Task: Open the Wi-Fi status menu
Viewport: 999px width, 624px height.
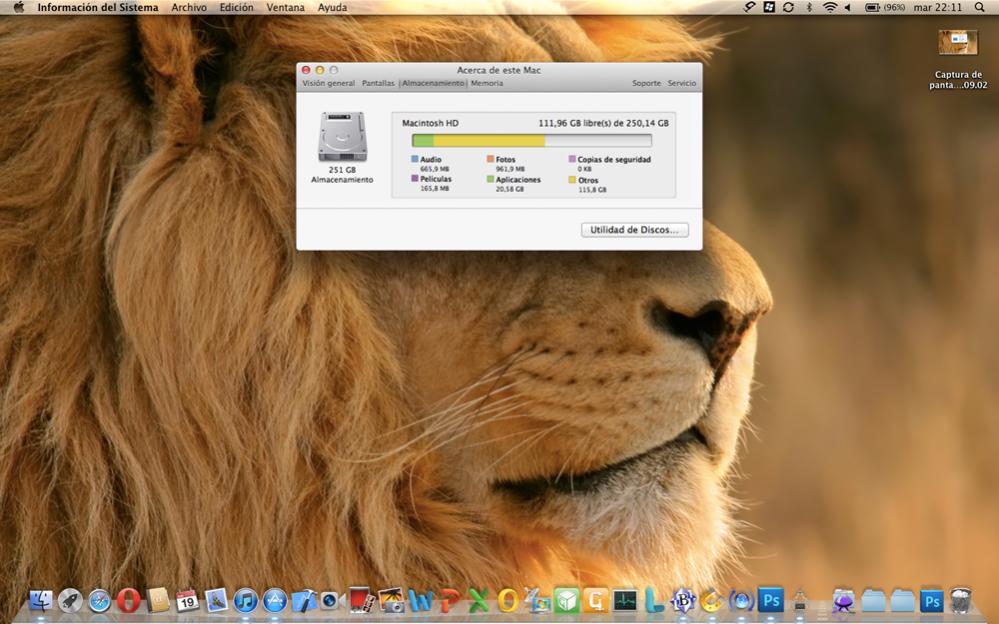Action: 829,7
